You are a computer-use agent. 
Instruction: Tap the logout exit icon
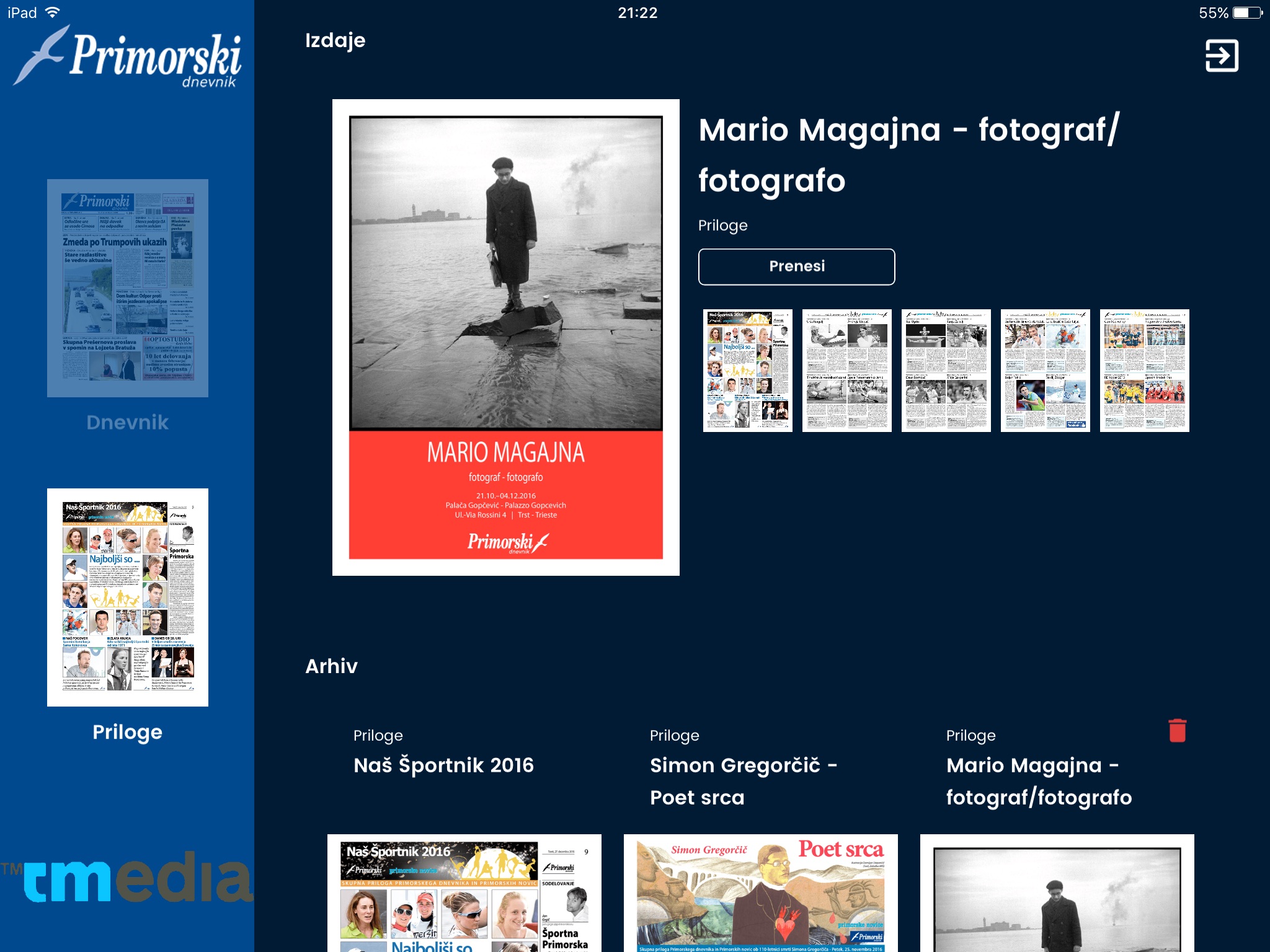1222,56
